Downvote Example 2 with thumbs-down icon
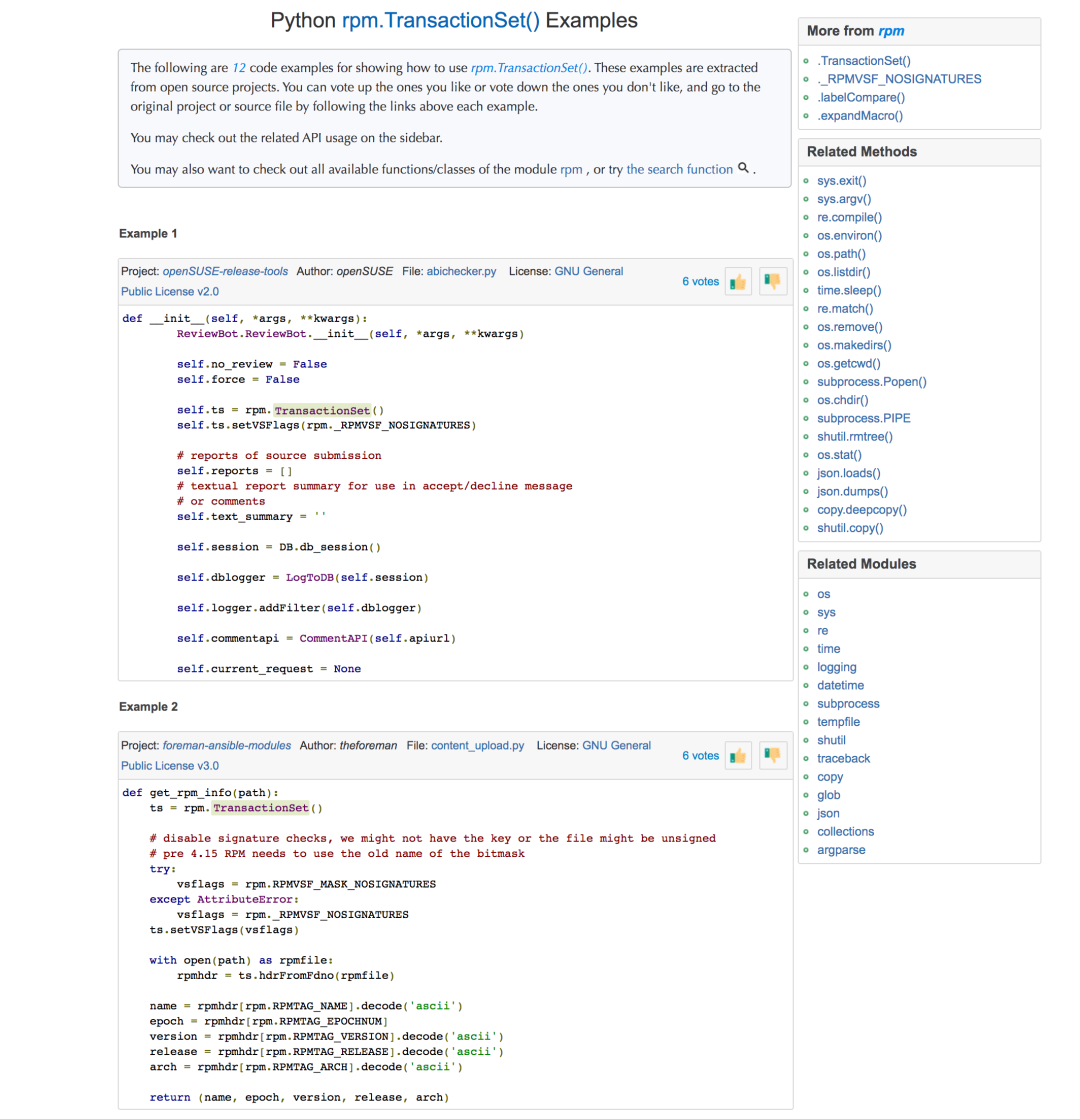This screenshot has width=1080, height=1119. (770, 755)
